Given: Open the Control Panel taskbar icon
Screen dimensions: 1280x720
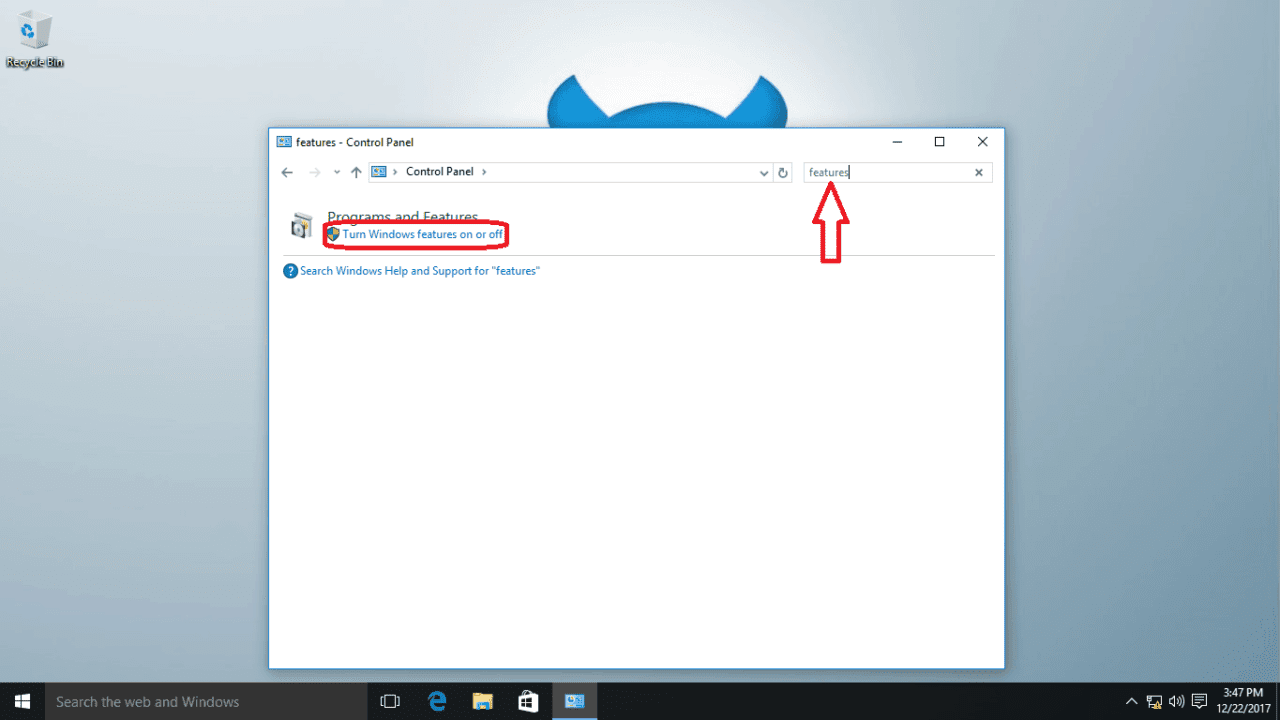Looking at the screenshot, I should pos(574,701).
